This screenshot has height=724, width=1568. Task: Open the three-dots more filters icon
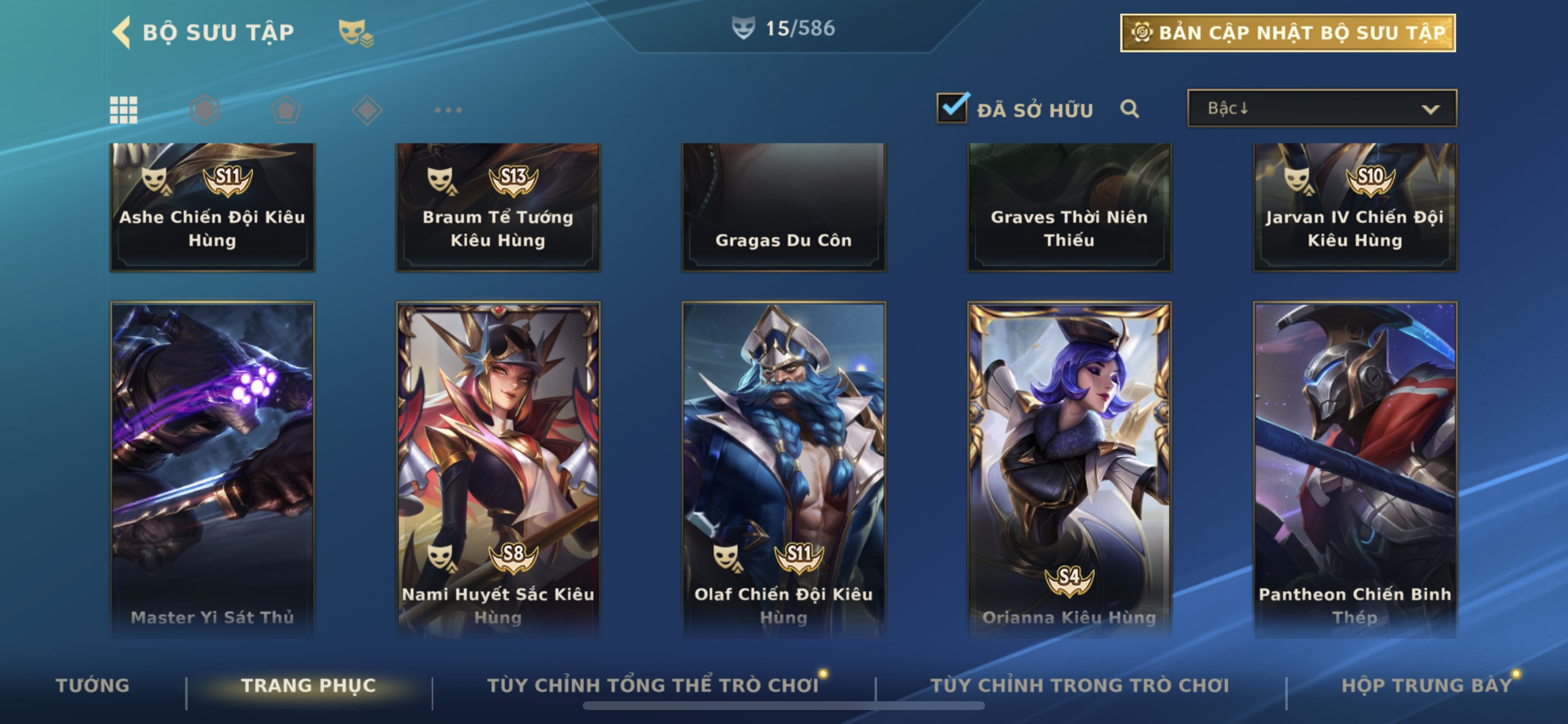pyautogui.click(x=448, y=110)
